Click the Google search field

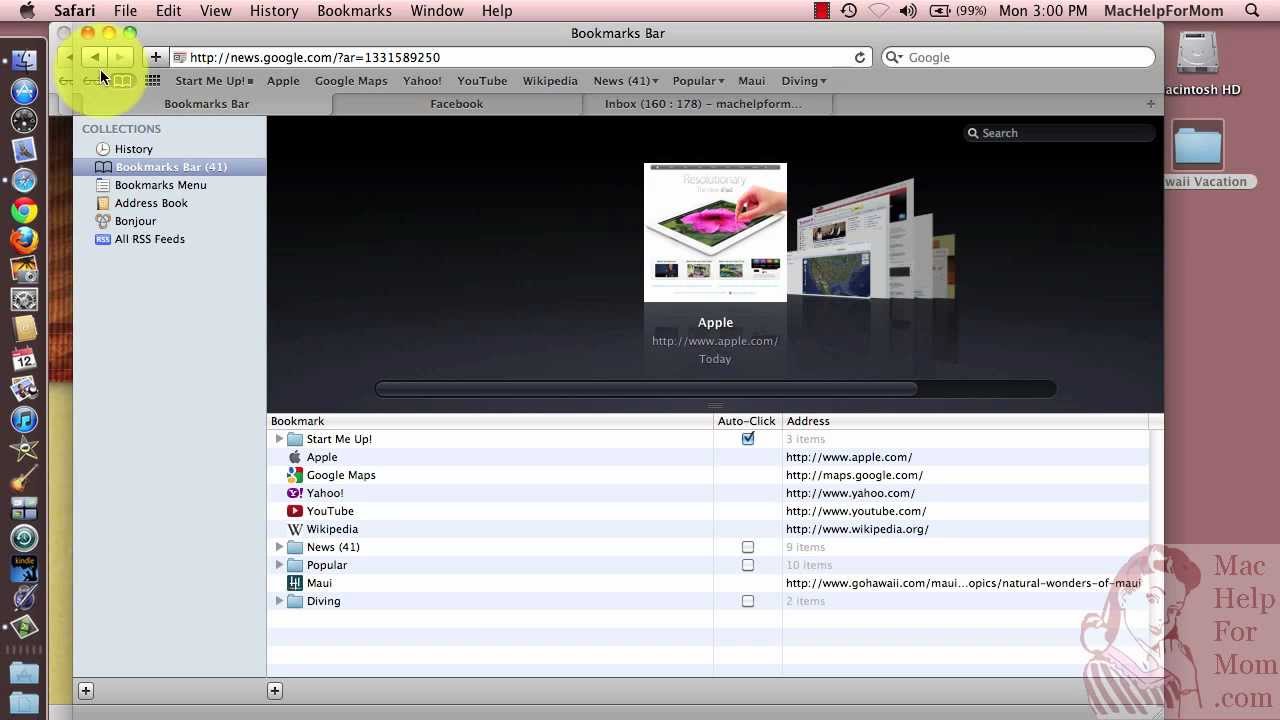pyautogui.click(x=1018, y=57)
